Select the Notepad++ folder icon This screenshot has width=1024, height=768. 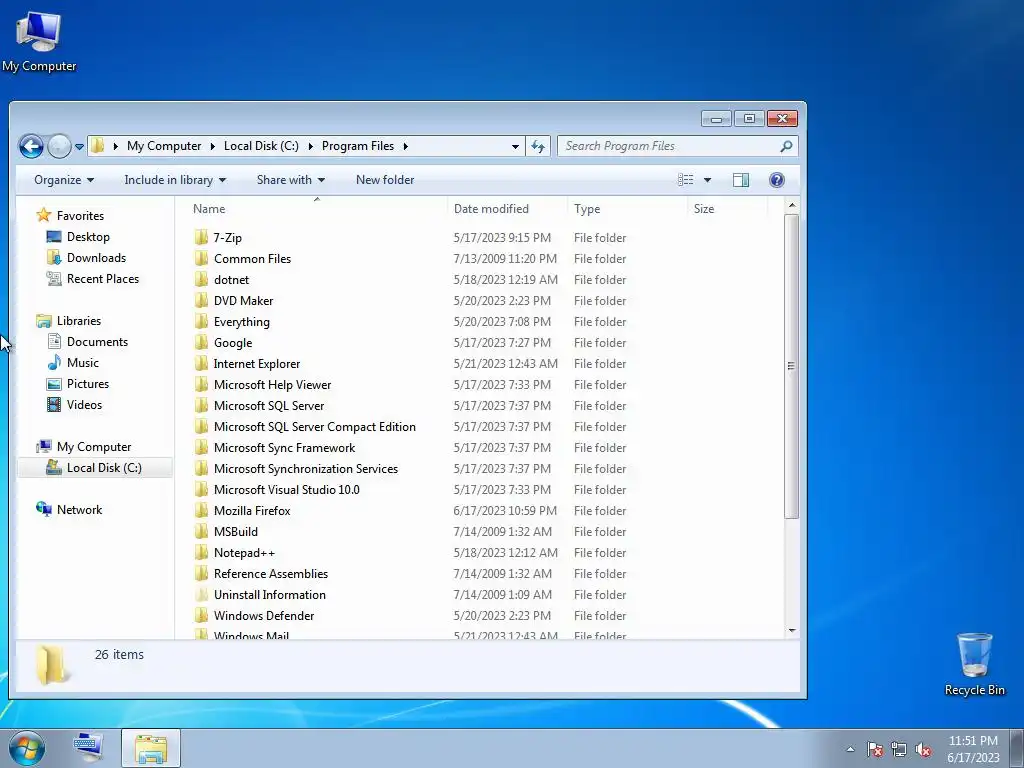(x=201, y=552)
